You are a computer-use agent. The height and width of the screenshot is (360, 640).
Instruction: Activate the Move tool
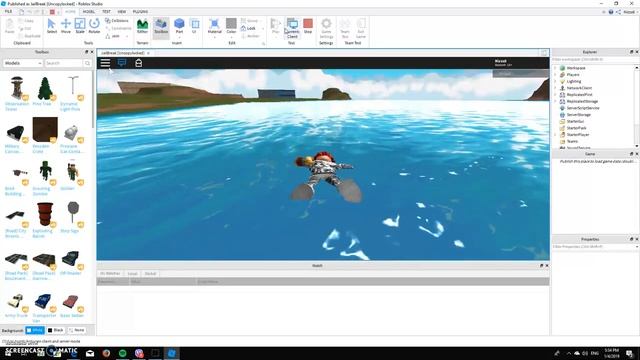point(66,26)
